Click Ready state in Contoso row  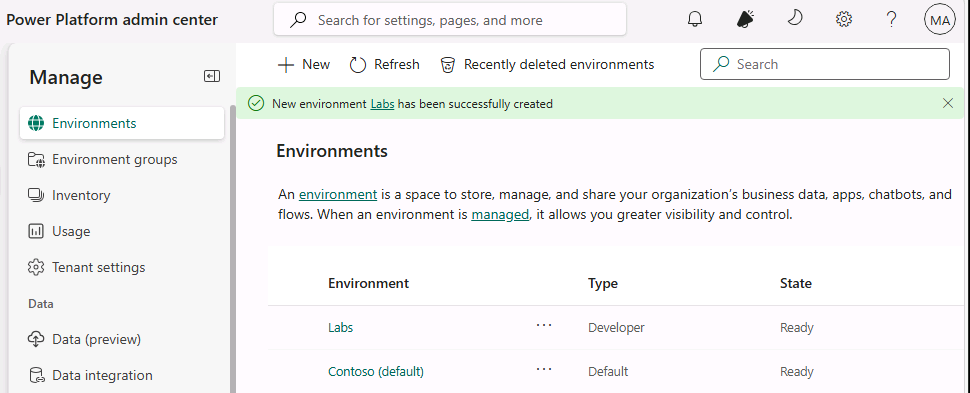[x=797, y=371]
